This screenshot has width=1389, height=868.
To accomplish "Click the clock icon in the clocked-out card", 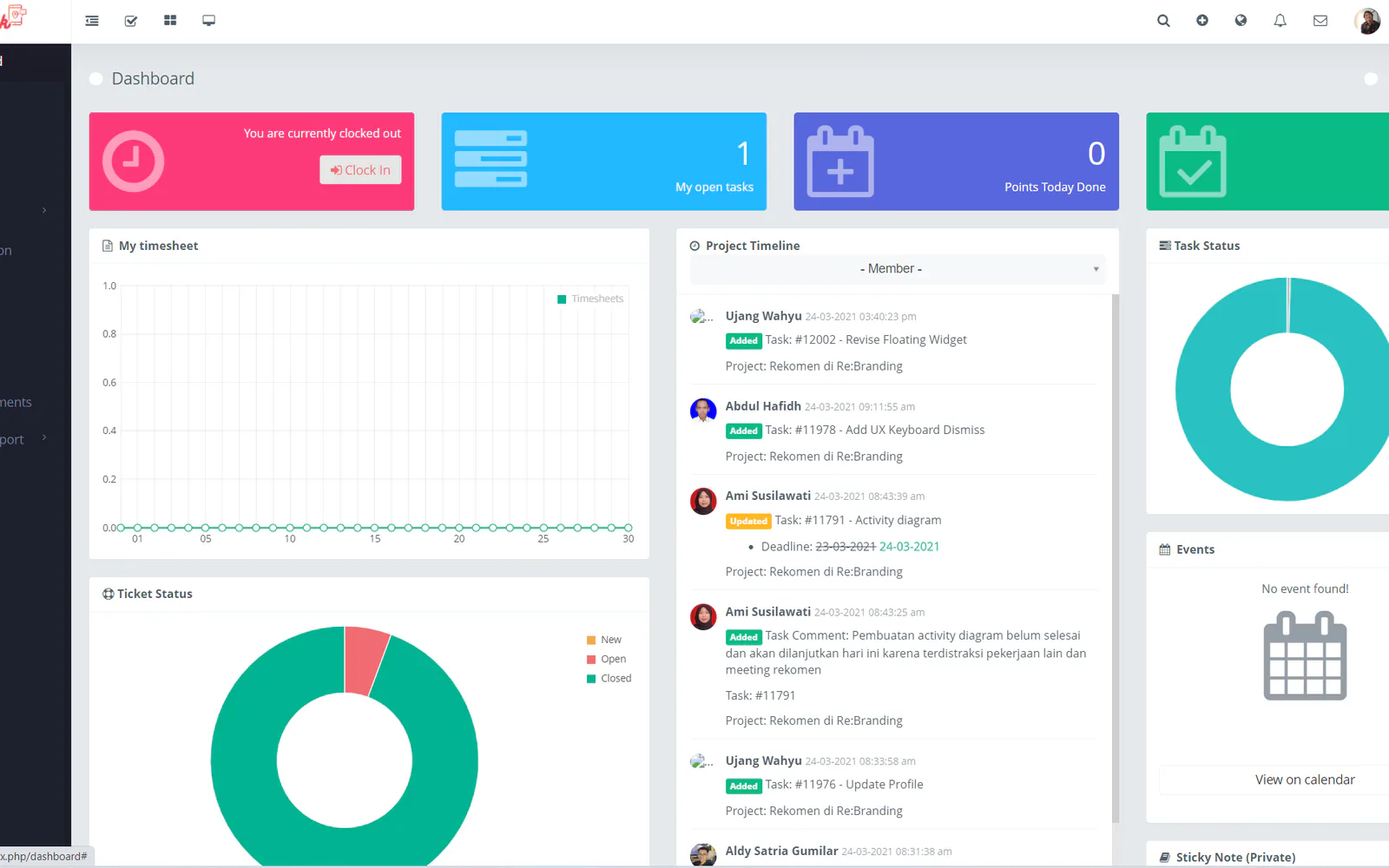I will (133, 161).
